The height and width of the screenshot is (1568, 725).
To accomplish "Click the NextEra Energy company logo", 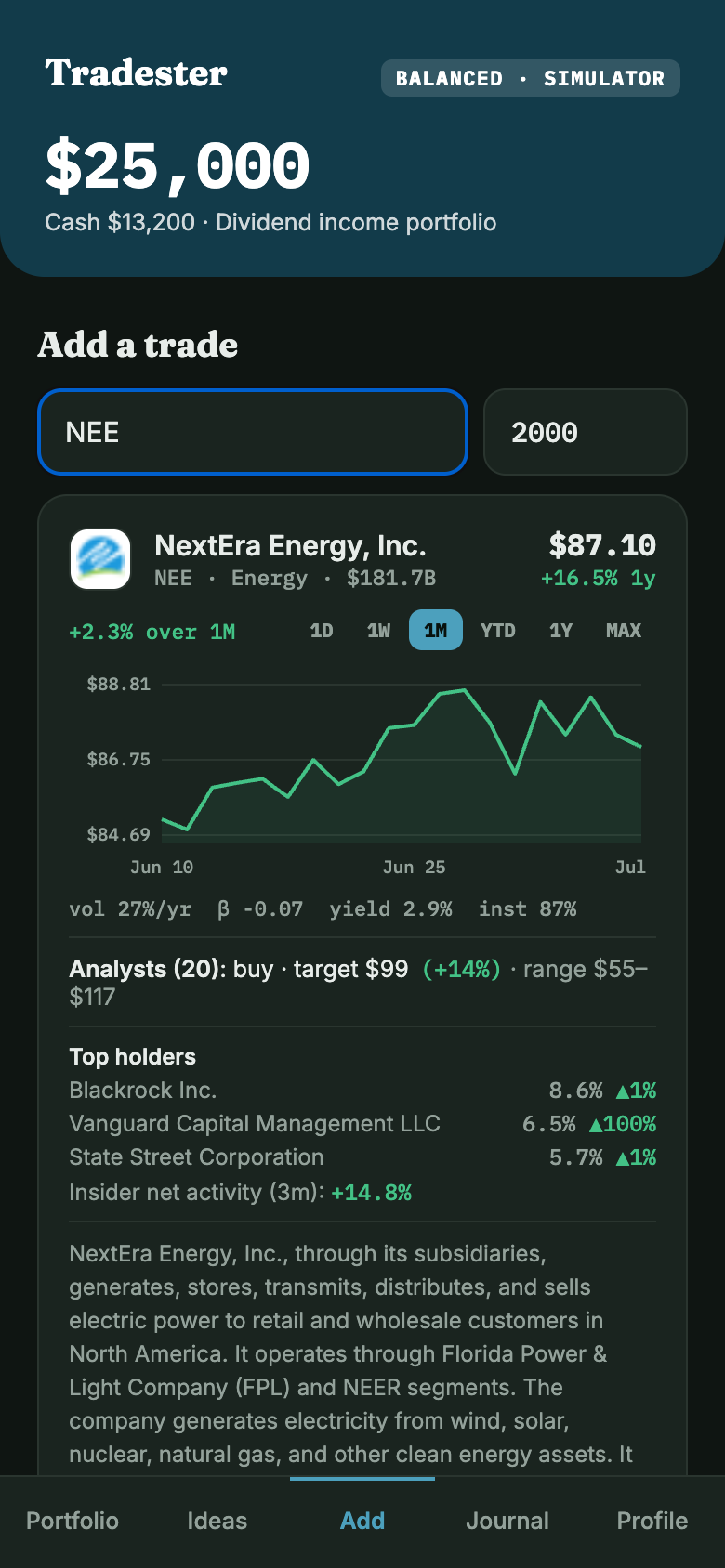I will [x=100, y=559].
